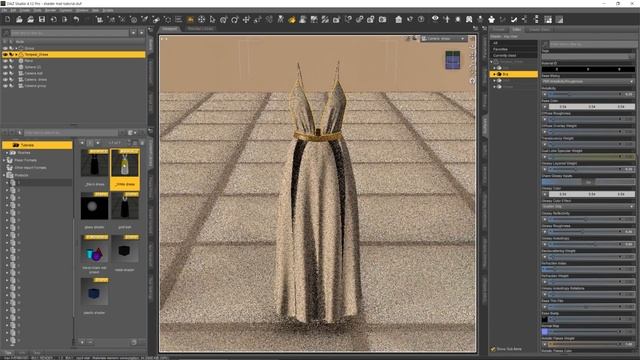Open the Glossy Color Effect dropdown

(588, 207)
